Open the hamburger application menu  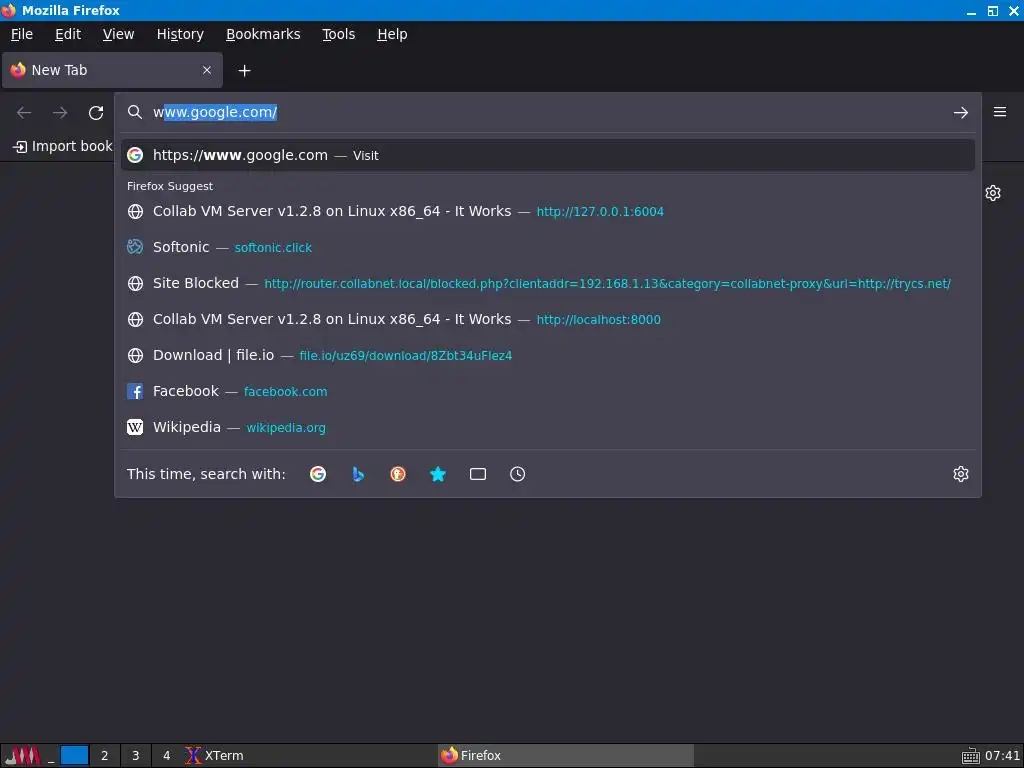999,112
